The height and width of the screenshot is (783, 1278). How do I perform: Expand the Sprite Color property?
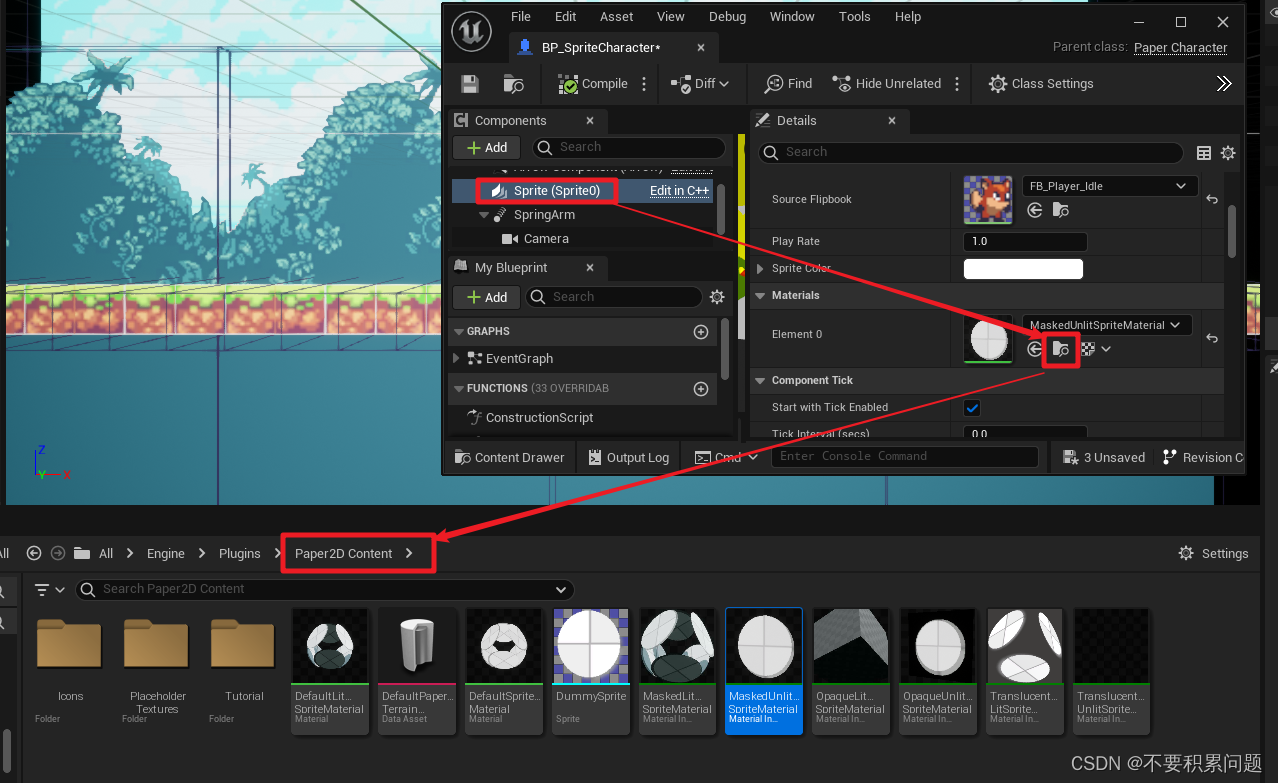click(x=761, y=269)
